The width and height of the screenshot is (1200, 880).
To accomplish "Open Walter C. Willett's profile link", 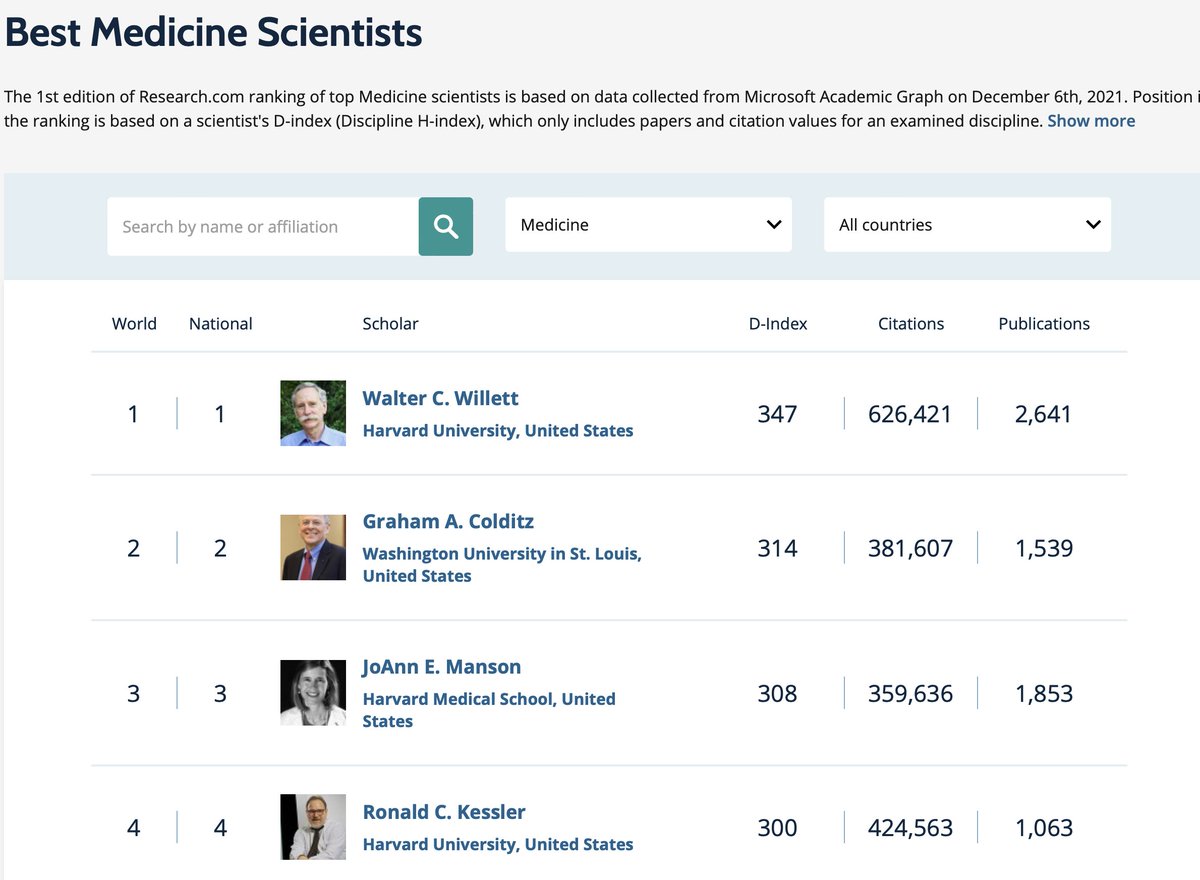I will [x=440, y=398].
